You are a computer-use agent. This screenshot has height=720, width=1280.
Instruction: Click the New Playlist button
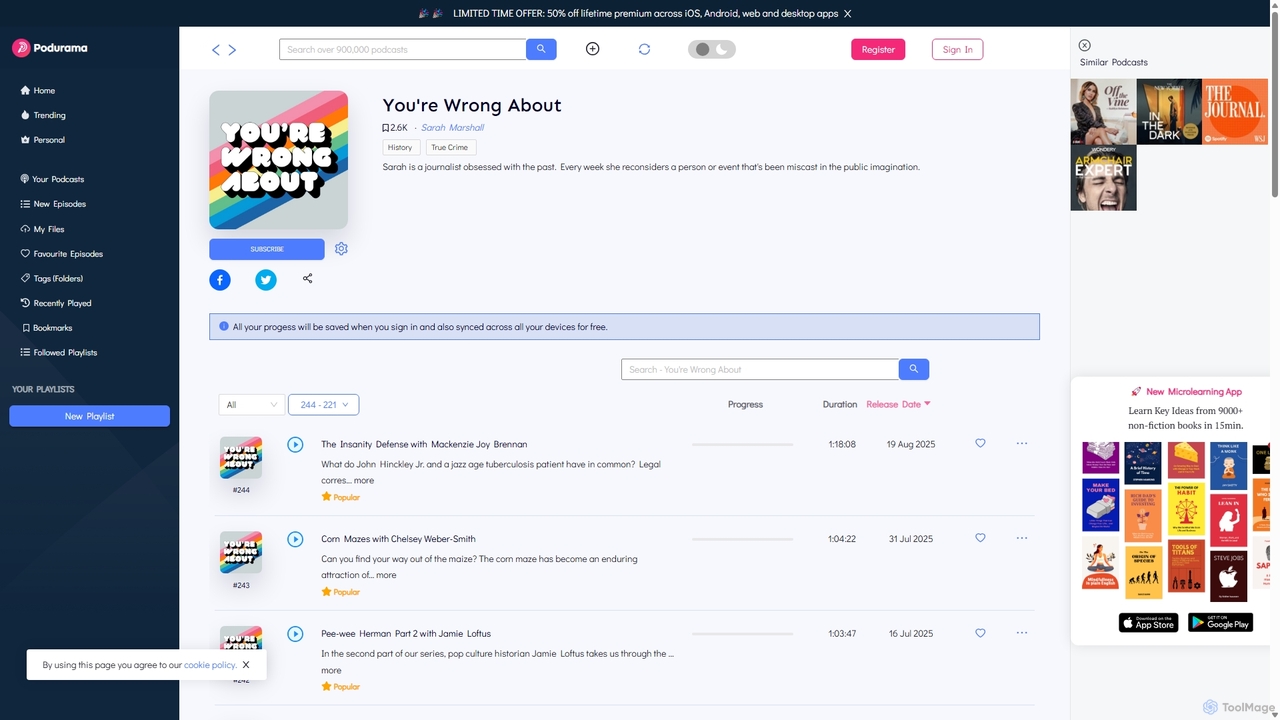click(x=90, y=416)
